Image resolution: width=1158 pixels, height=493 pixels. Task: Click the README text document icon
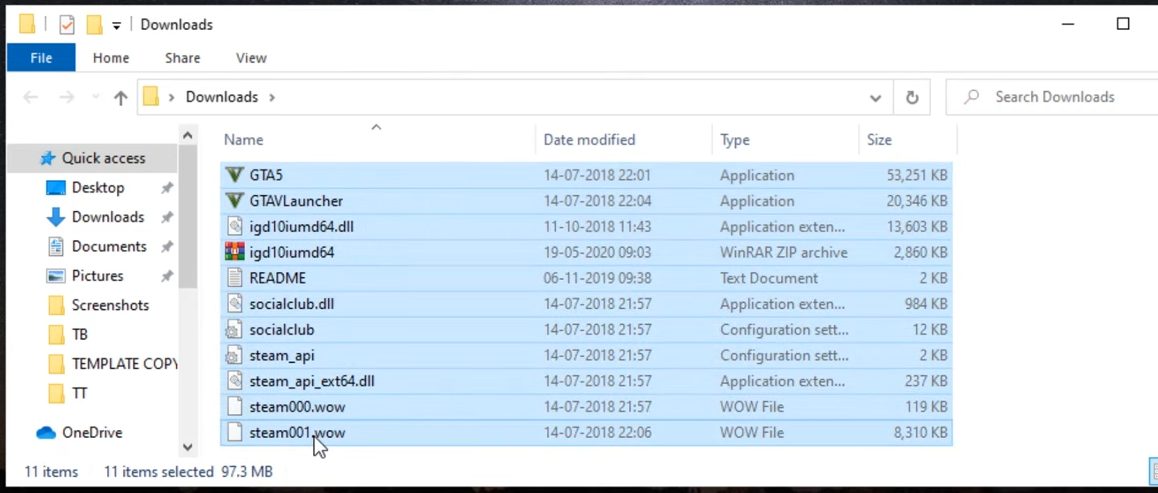tap(234, 278)
